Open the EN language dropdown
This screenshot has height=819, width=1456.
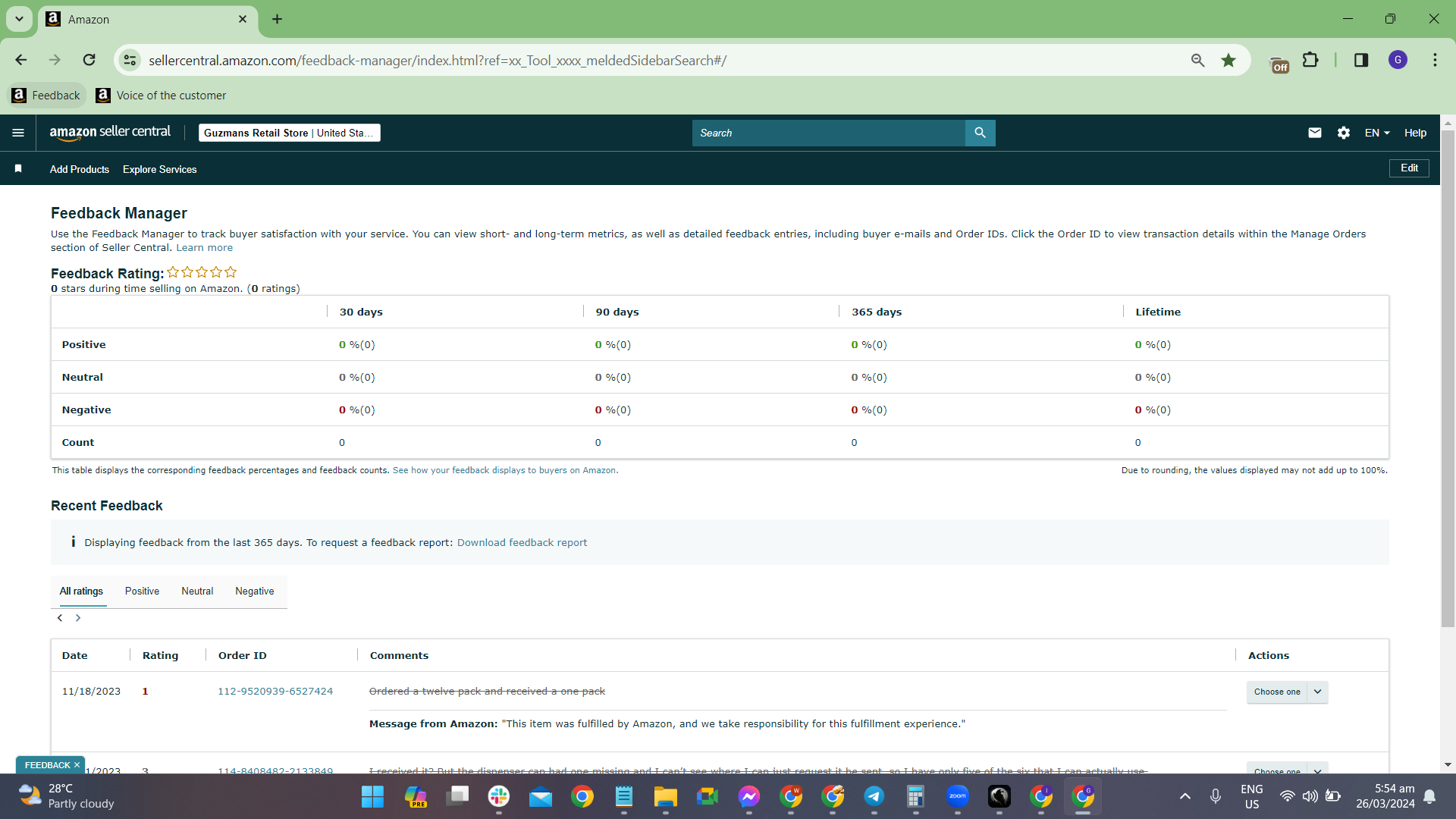[1377, 133]
